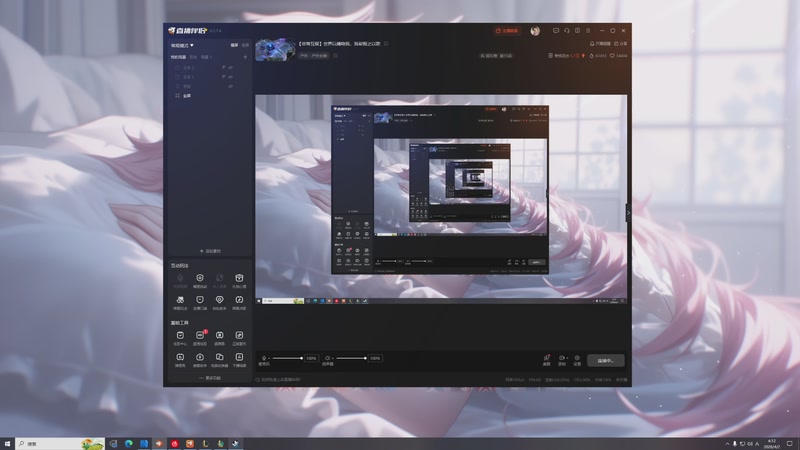Viewport: 800px width, 450px height.
Task: Open the 设置 settings gear
Action: (x=577, y=360)
